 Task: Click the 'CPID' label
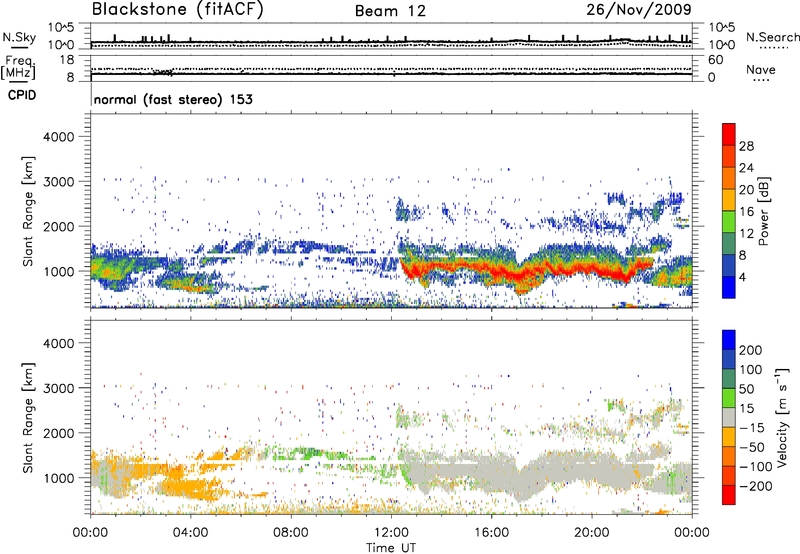tap(22, 95)
